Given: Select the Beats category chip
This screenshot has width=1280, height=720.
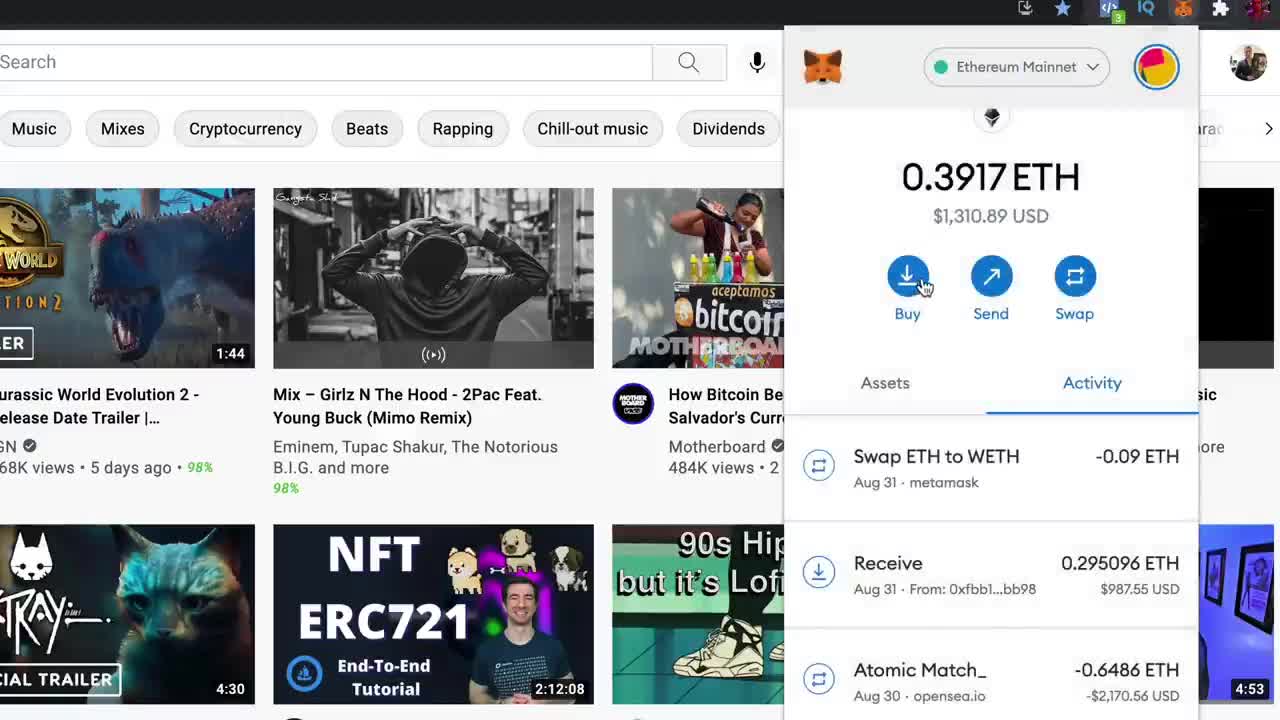Looking at the screenshot, I should point(367,129).
